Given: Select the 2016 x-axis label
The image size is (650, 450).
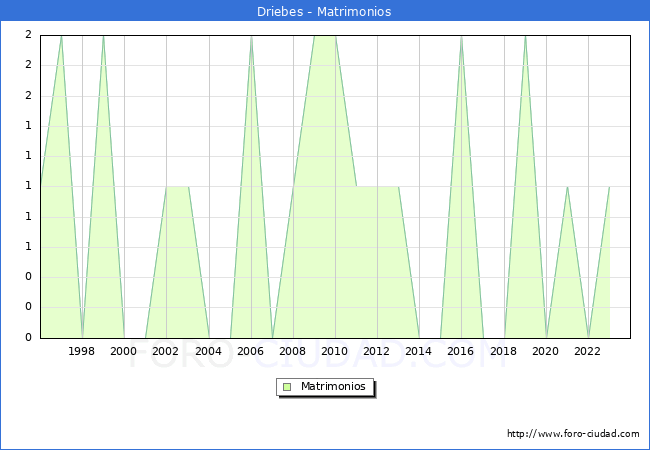Looking at the screenshot, I should point(460,351).
